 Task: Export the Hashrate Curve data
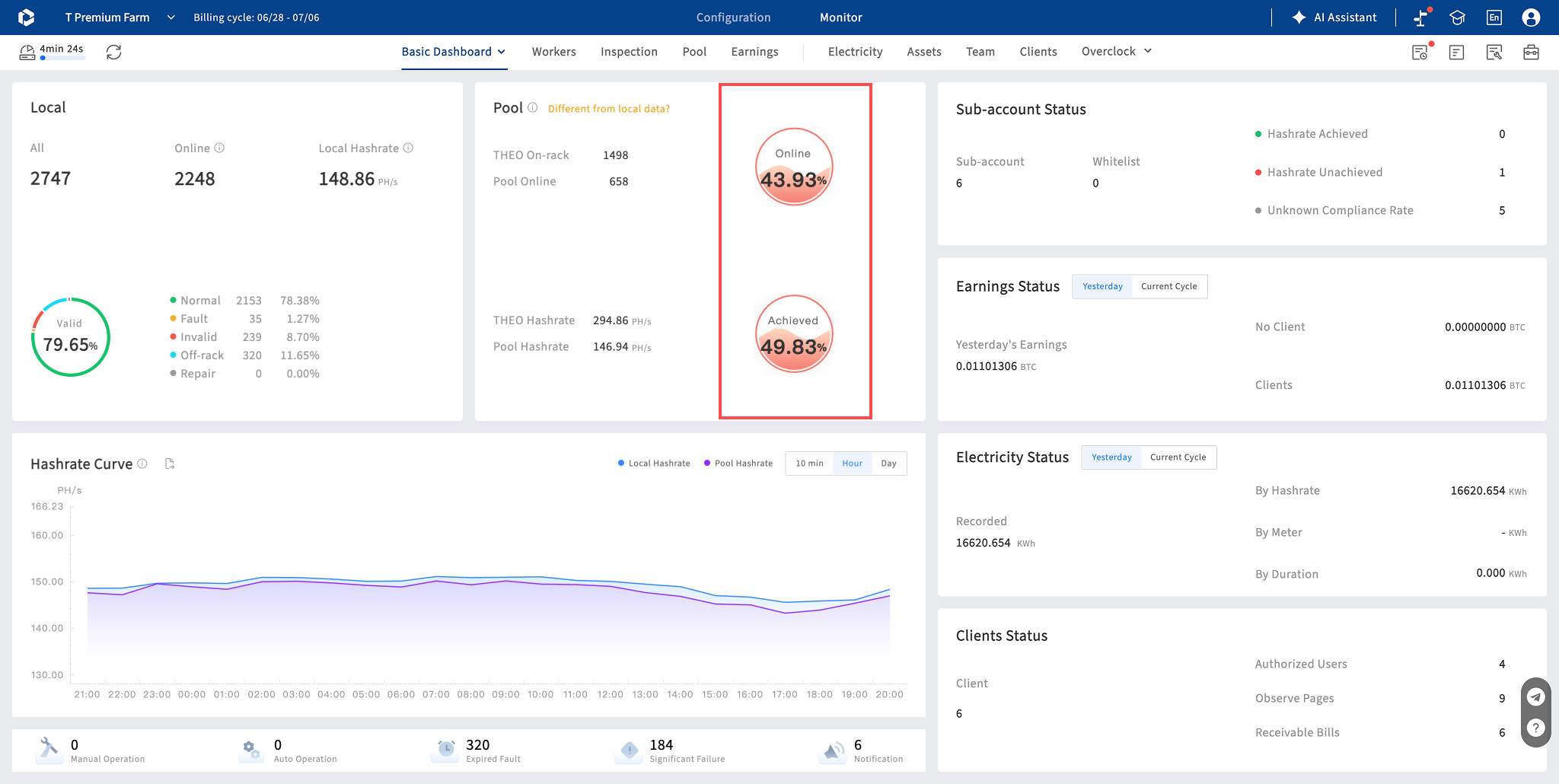(170, 464)
